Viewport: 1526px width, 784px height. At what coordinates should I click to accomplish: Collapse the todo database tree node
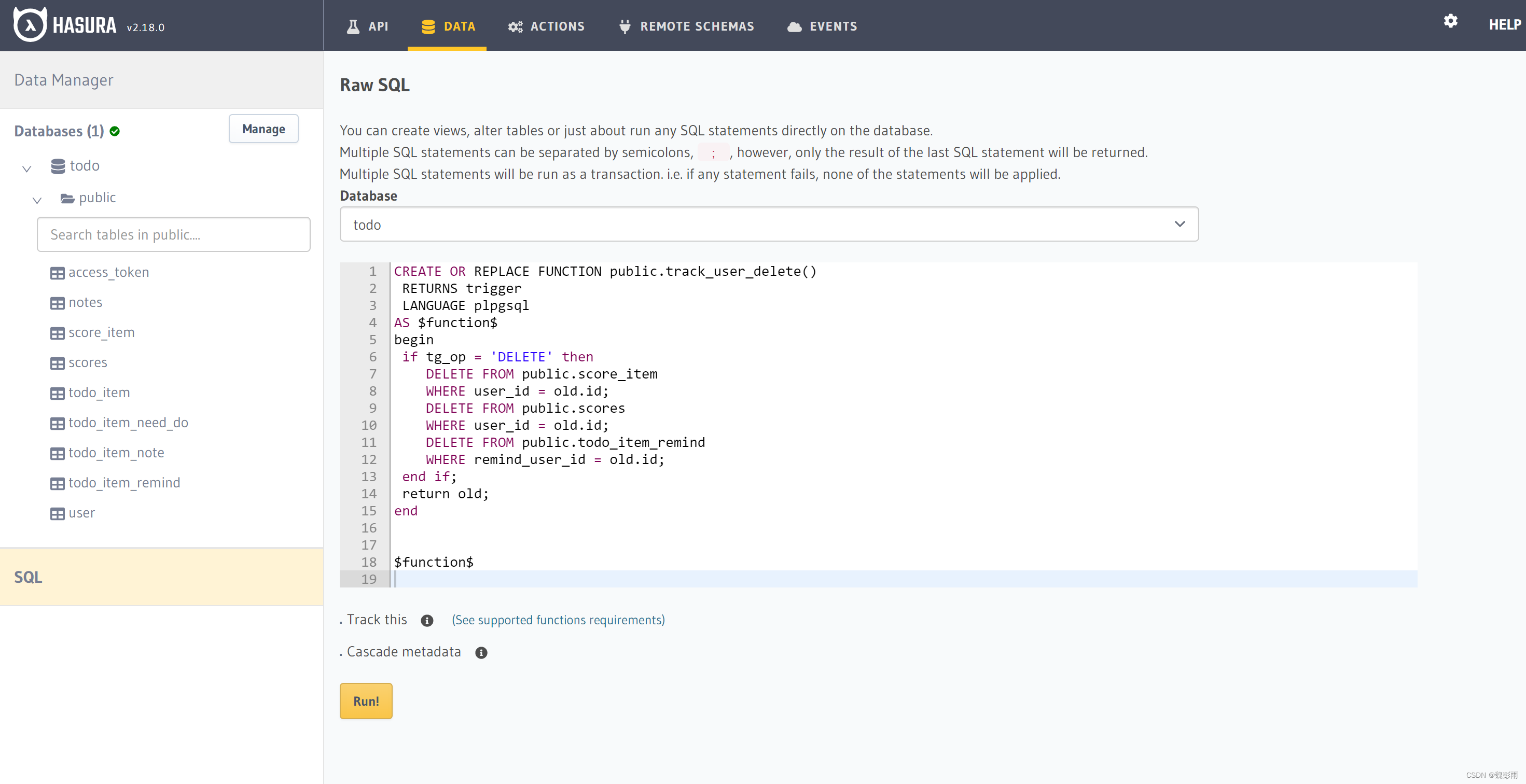[26, 168]
